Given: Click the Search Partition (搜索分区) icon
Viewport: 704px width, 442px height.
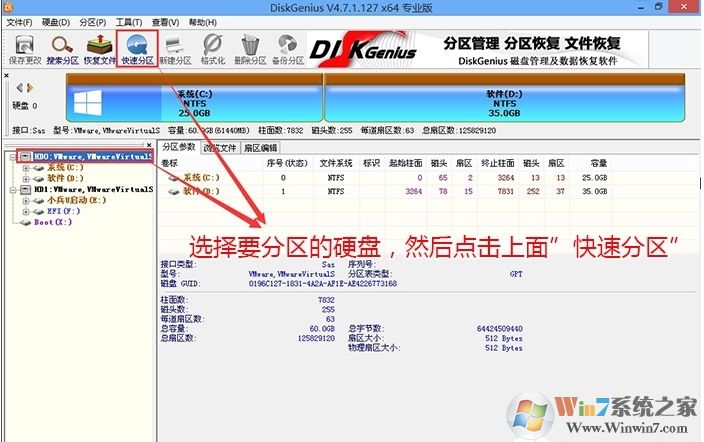Looking at the screenshot, I should [x=62, y=49].
